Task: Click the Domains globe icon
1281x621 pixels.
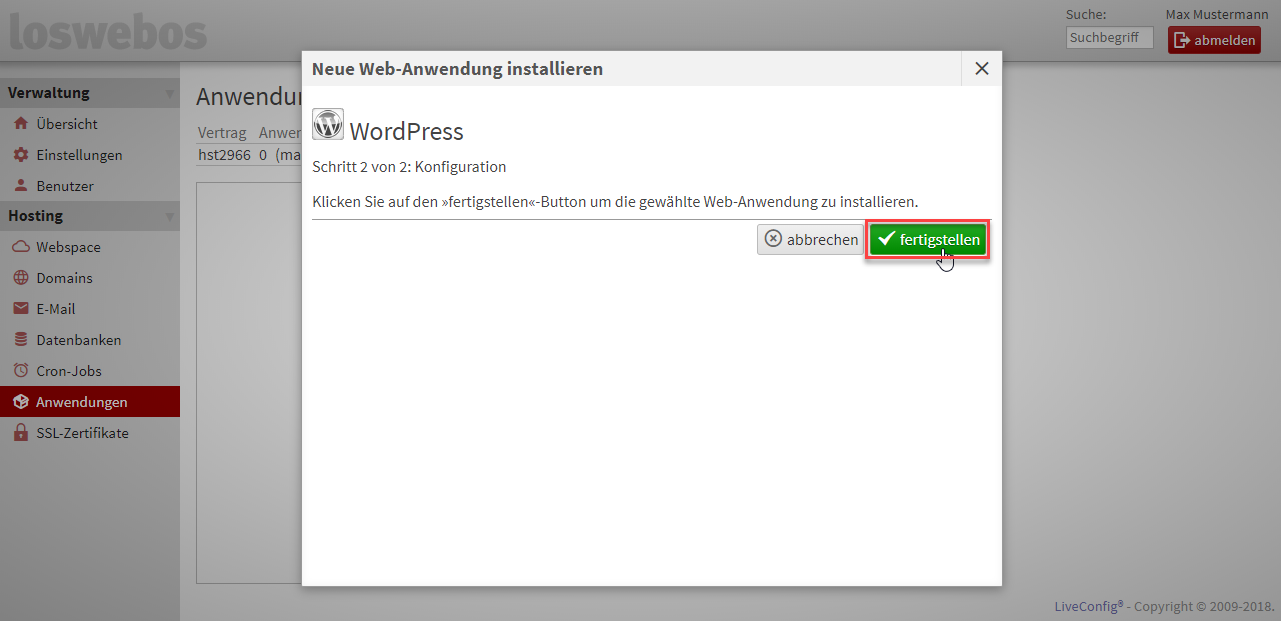Action: tap(20, 278)
